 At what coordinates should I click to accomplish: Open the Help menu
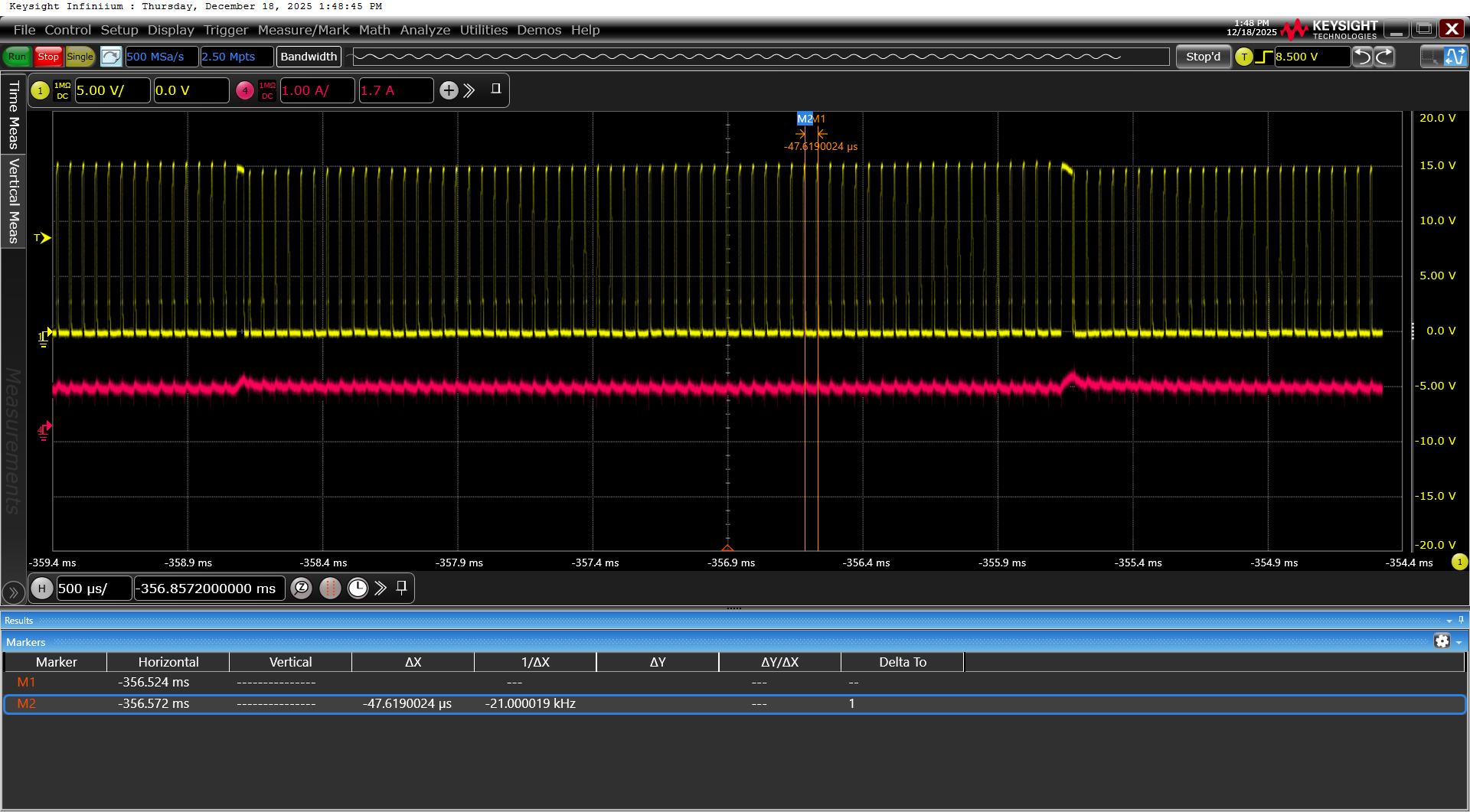coord(585,30)
